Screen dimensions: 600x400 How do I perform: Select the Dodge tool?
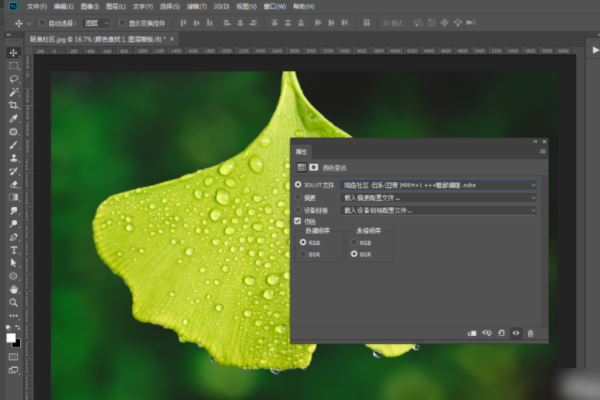[x=14, y=224]
